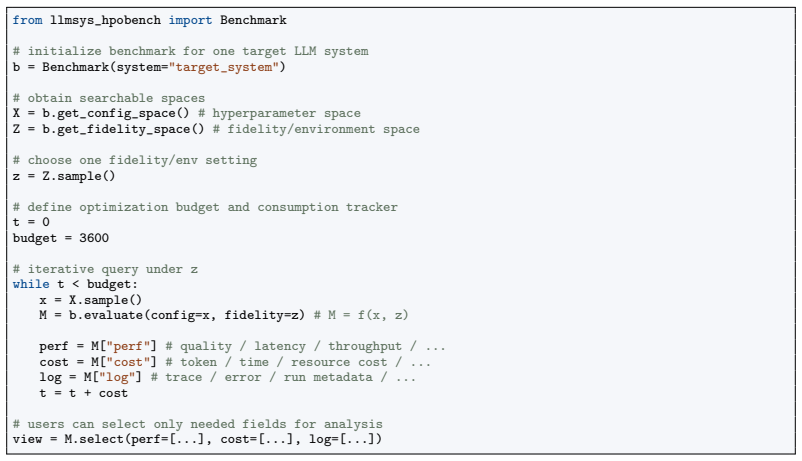Click the 'import' keyword
The width and height of the screenshot is (802, 461).
190,20
